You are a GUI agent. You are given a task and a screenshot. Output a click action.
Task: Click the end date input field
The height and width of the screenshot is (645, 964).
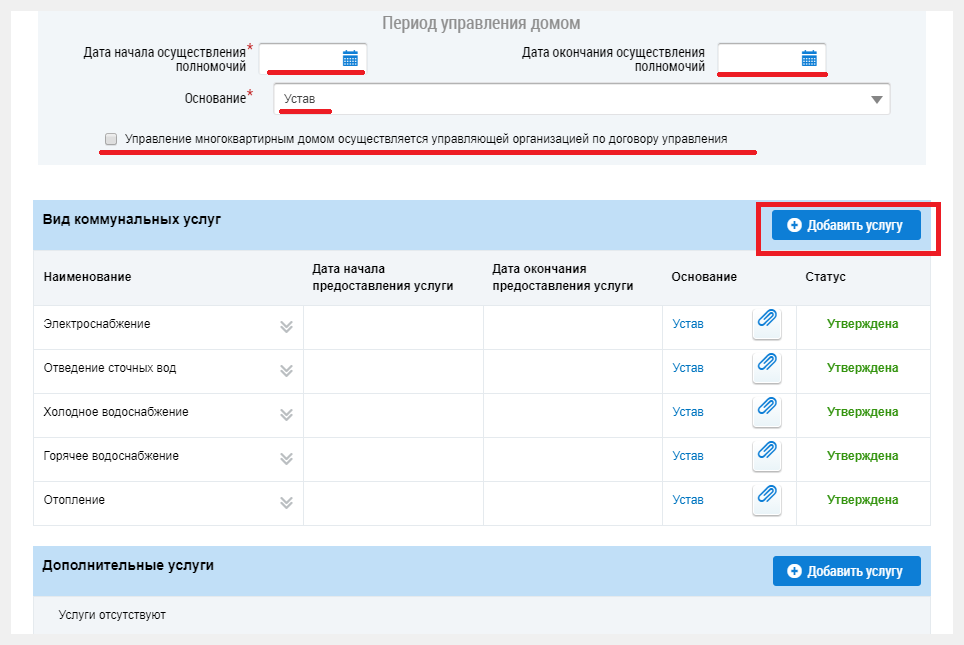tap(760, 58)
